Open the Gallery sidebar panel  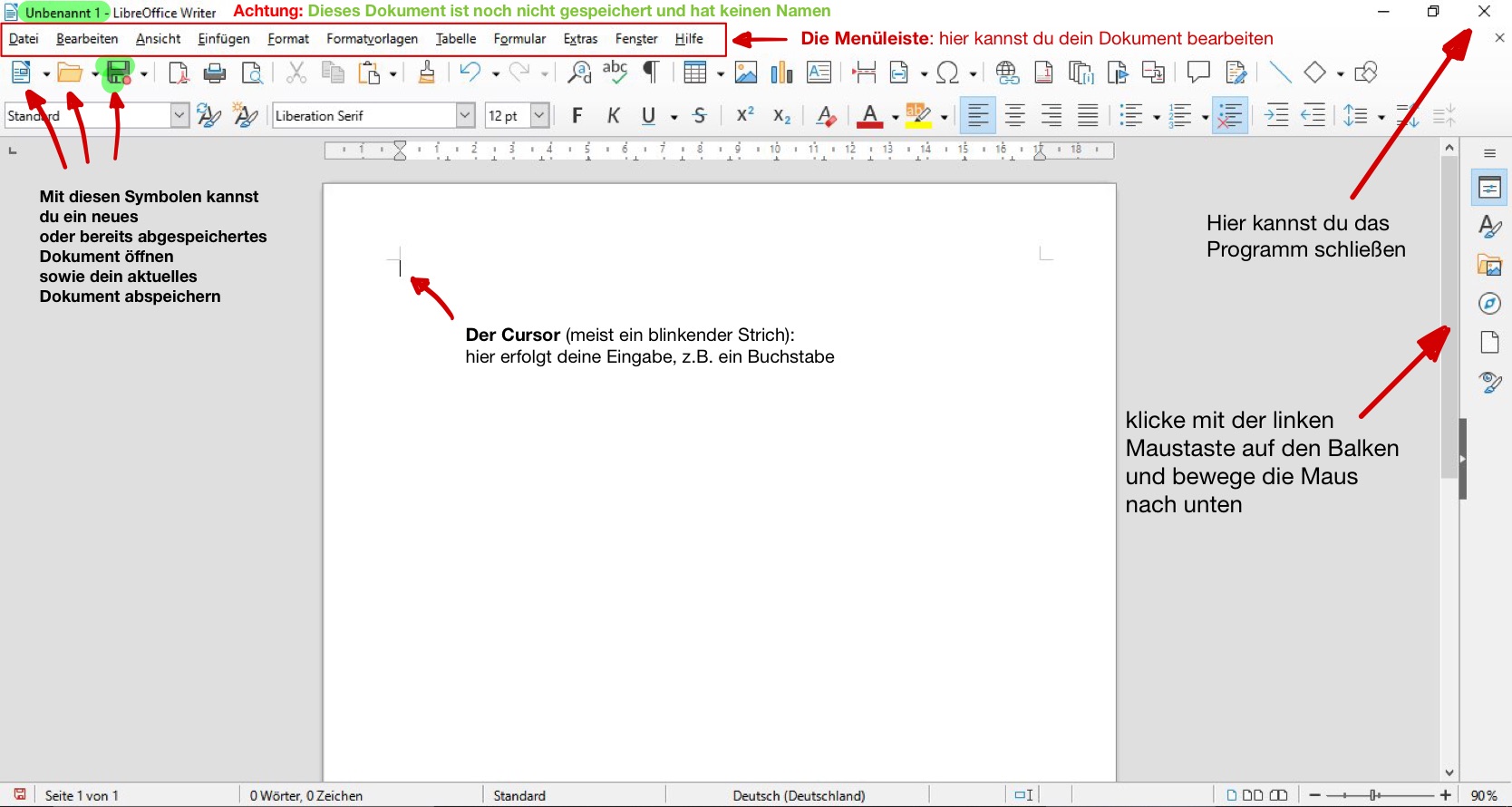[1489, 265]
